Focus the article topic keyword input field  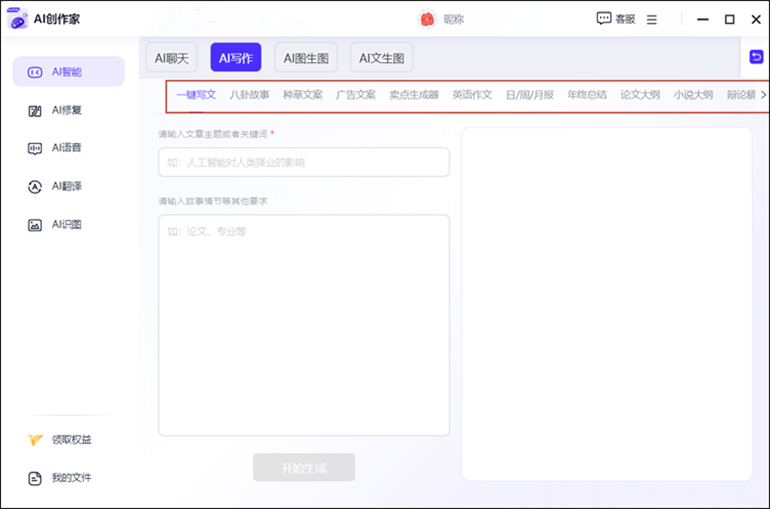tap(304, 162)
